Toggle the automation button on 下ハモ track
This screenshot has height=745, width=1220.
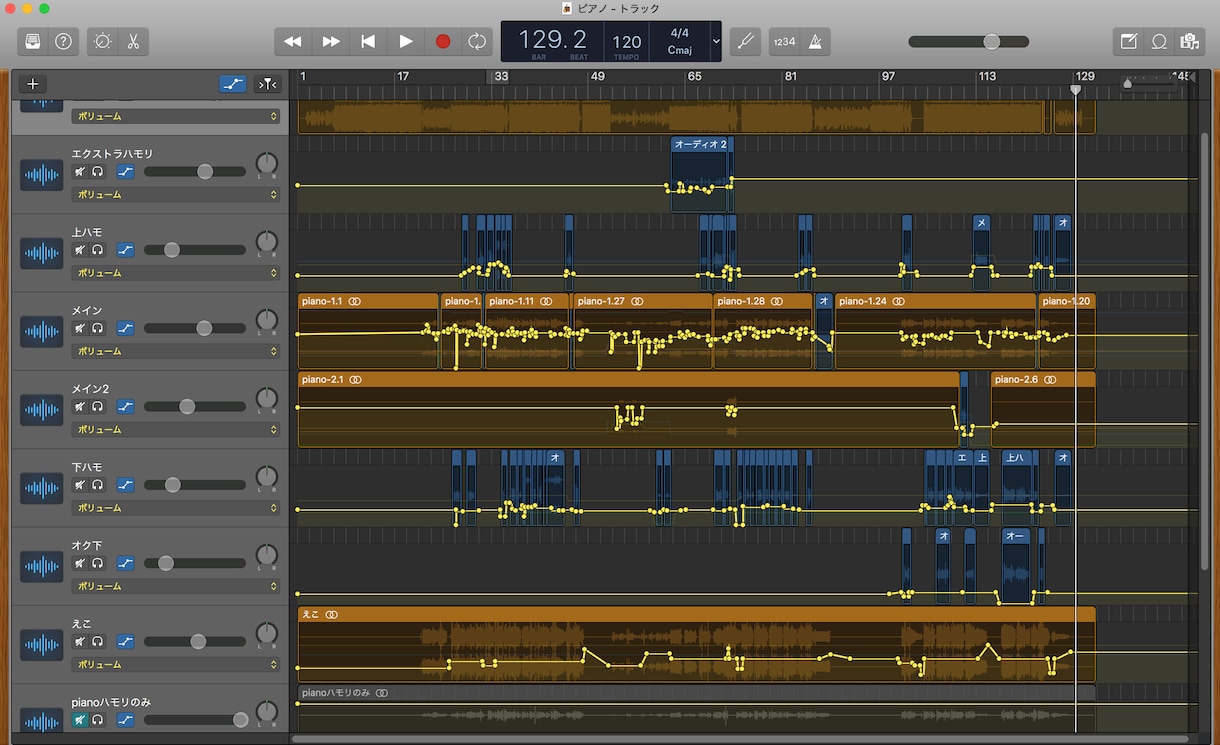[x=125, y=485]
